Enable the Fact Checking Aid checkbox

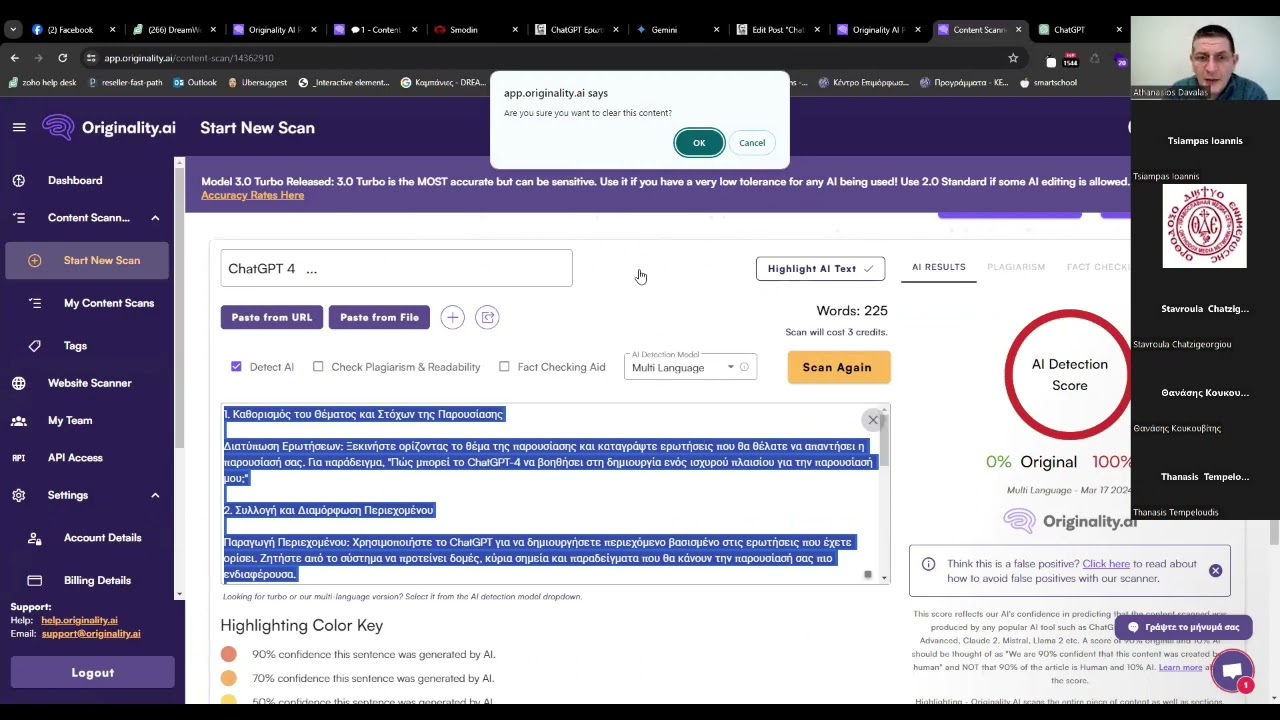[x=504, y=367]
